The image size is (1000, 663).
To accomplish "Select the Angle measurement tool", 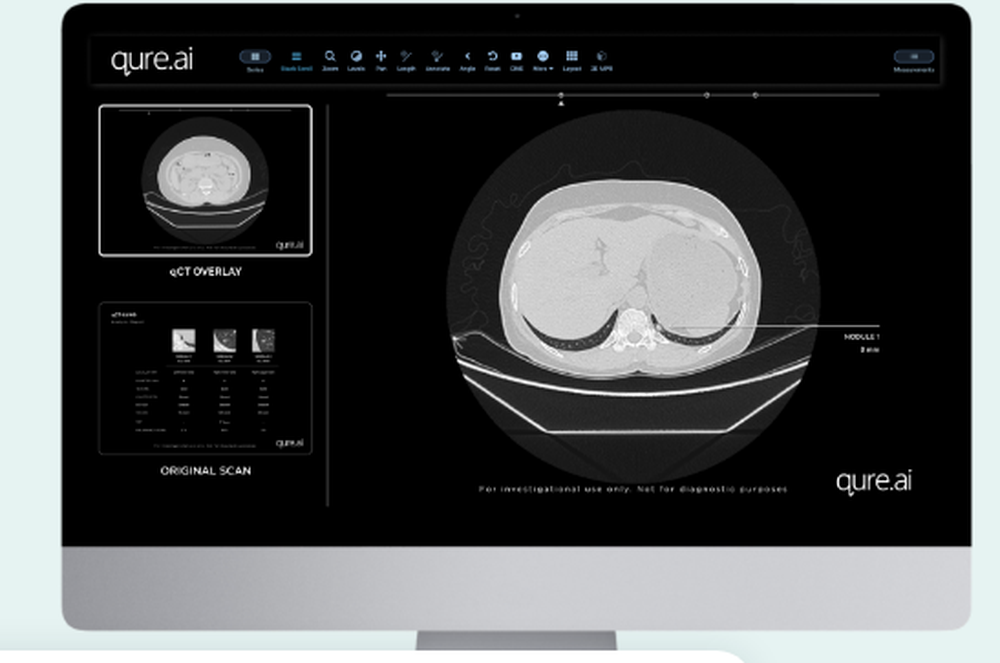I will point(467,59).
